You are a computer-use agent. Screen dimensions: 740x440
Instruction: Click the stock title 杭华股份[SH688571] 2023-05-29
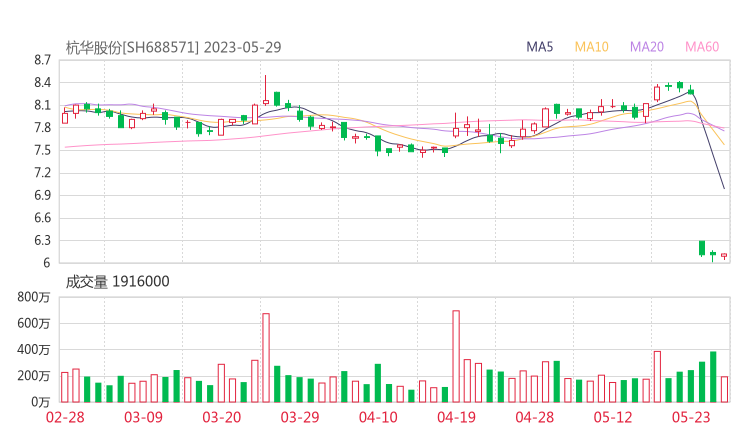[173, 47]
